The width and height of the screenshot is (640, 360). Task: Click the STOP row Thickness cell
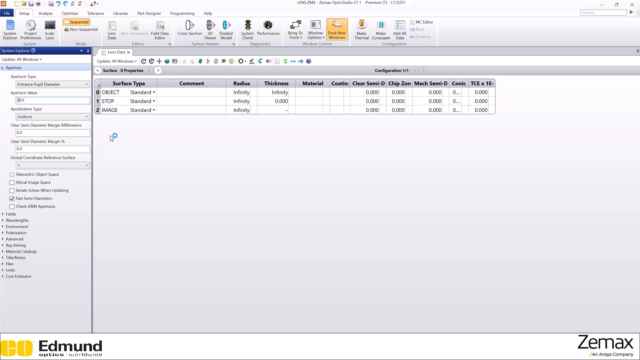pos(276,101)
